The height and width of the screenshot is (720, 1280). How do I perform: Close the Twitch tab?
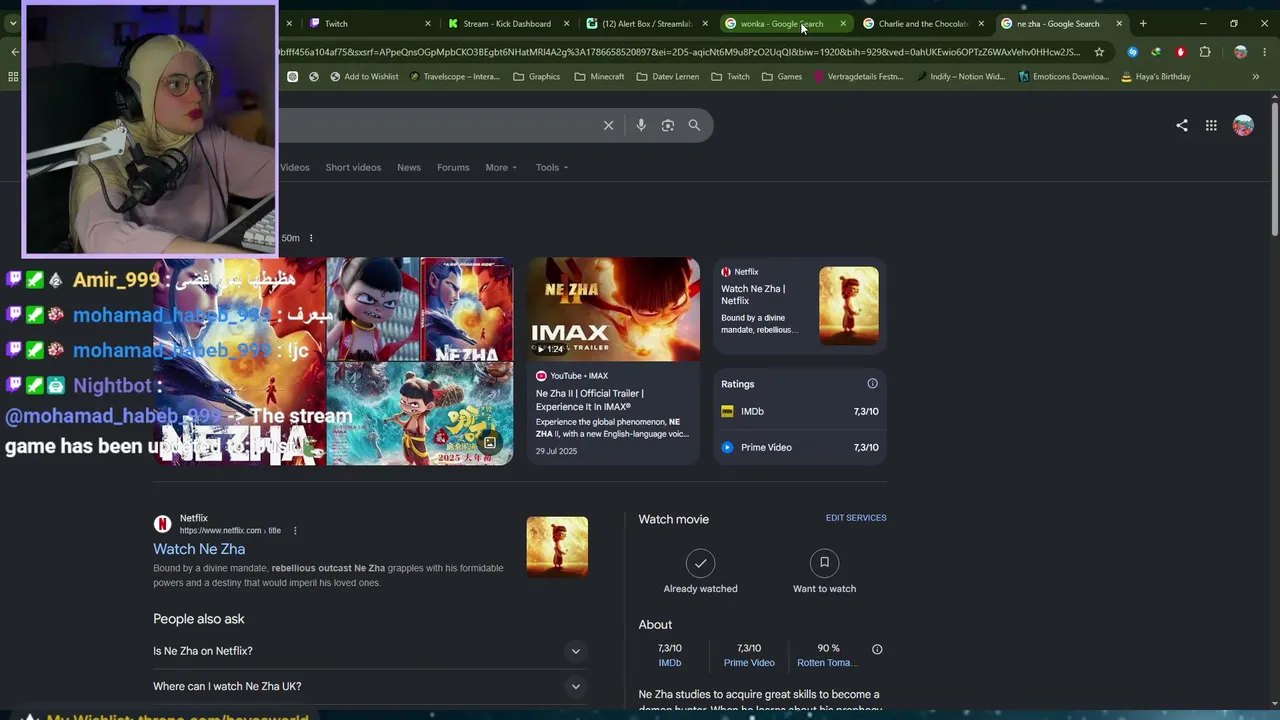tap(428, 23)
